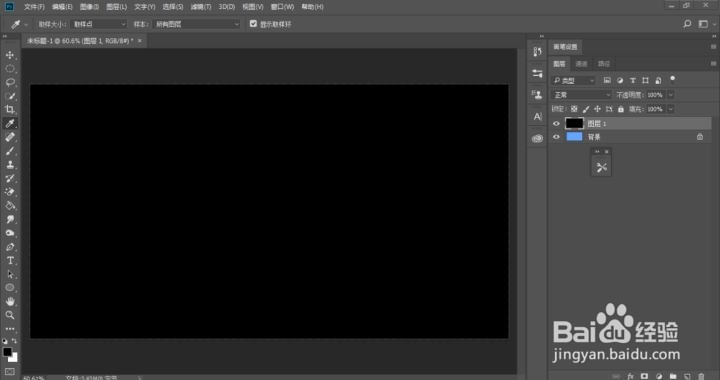Toggle shape layer filter
The height and width of the screenshot is (380, 720).
click(x=645, y=80)
